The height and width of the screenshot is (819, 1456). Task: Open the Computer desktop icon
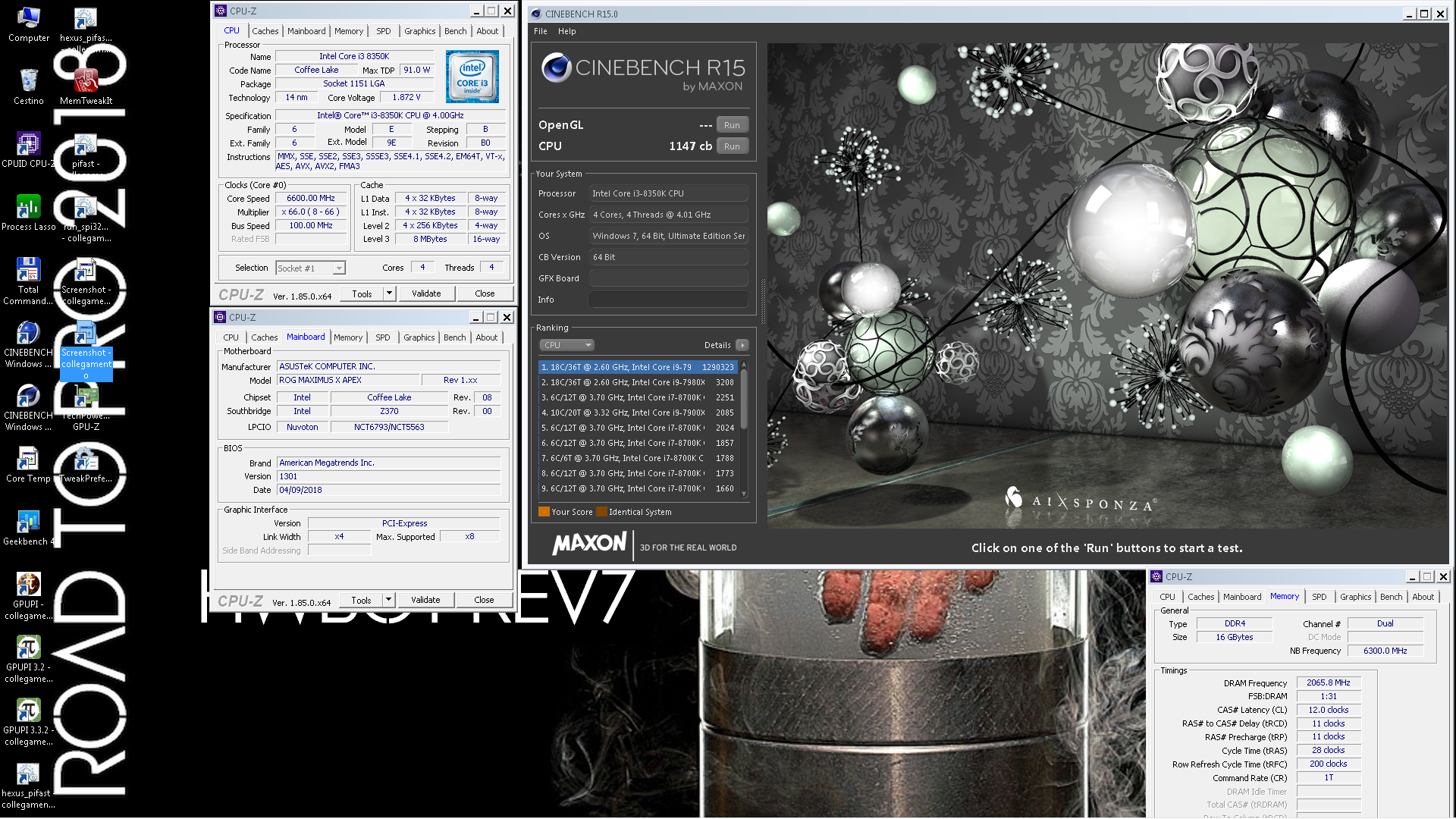coord(28,24)
